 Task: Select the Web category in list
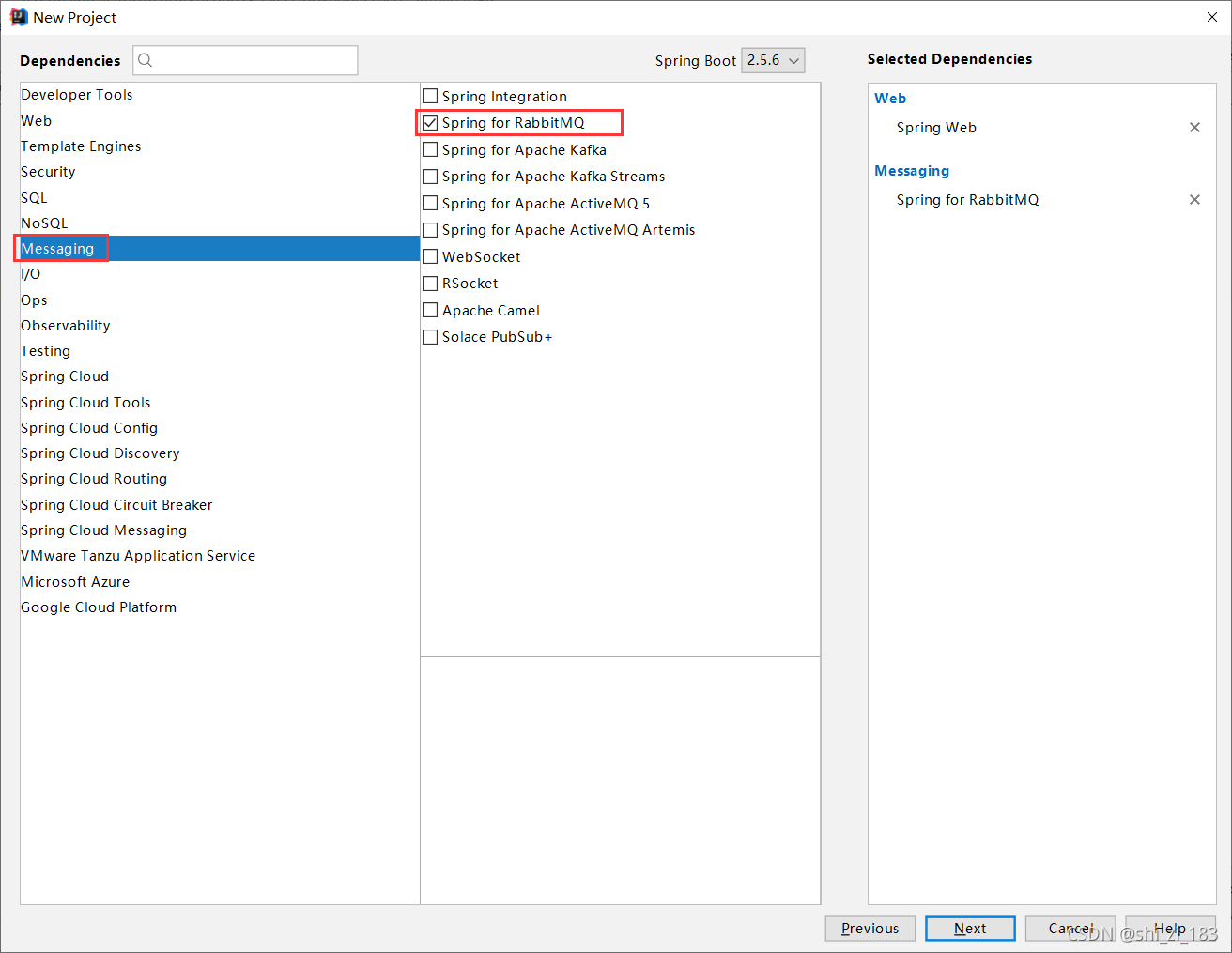[x=220, y=121]
